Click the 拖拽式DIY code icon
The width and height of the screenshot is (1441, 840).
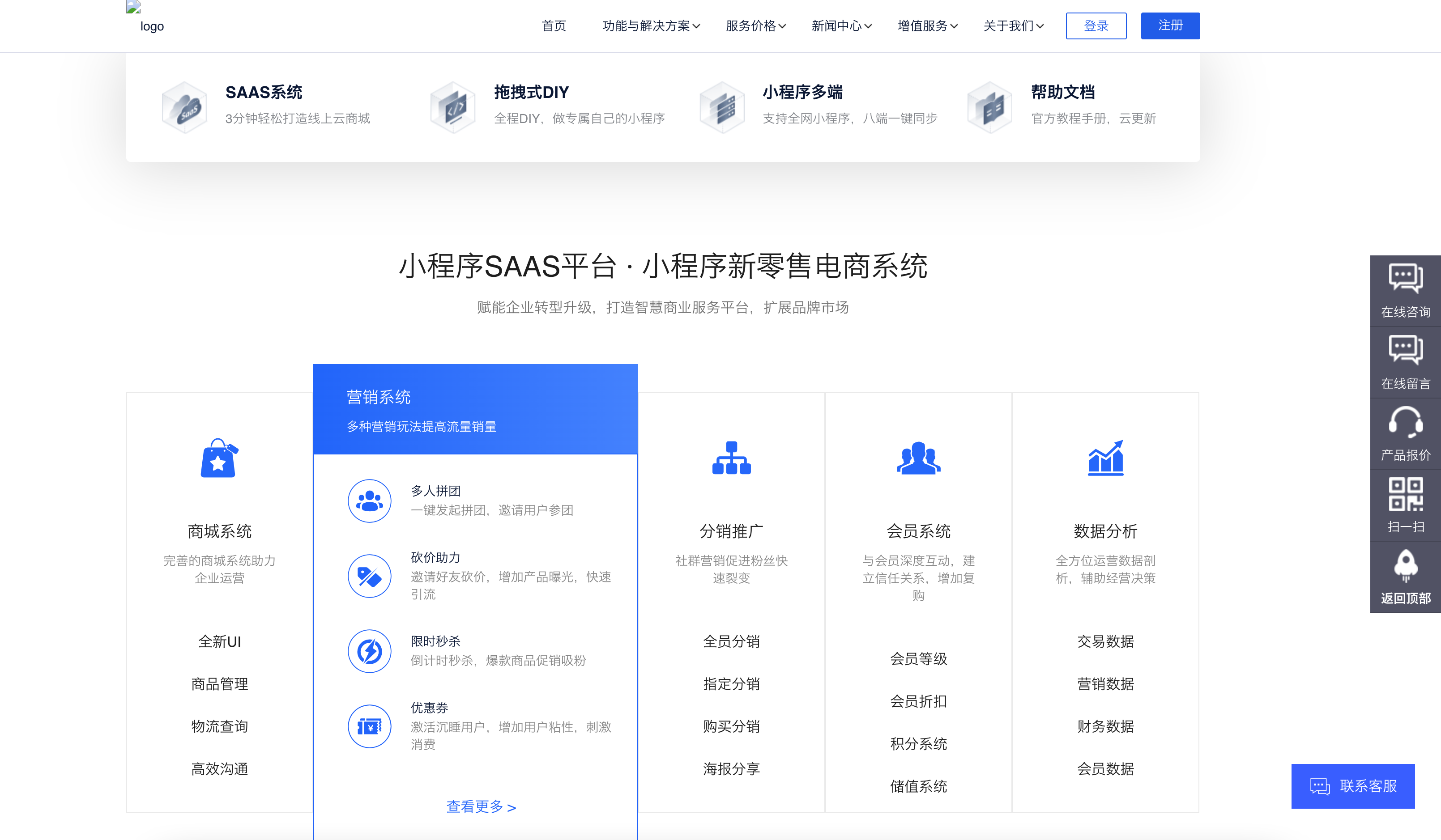pos(452,107)
